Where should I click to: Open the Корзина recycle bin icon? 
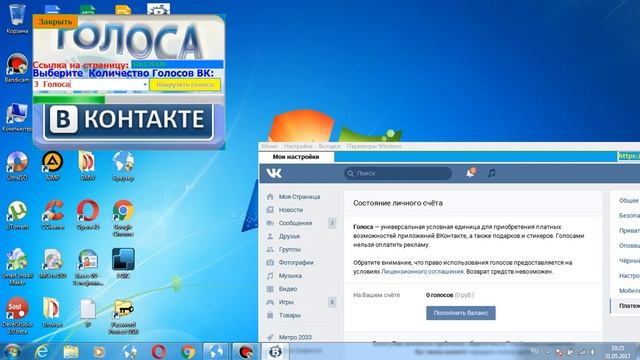[17, 19]
